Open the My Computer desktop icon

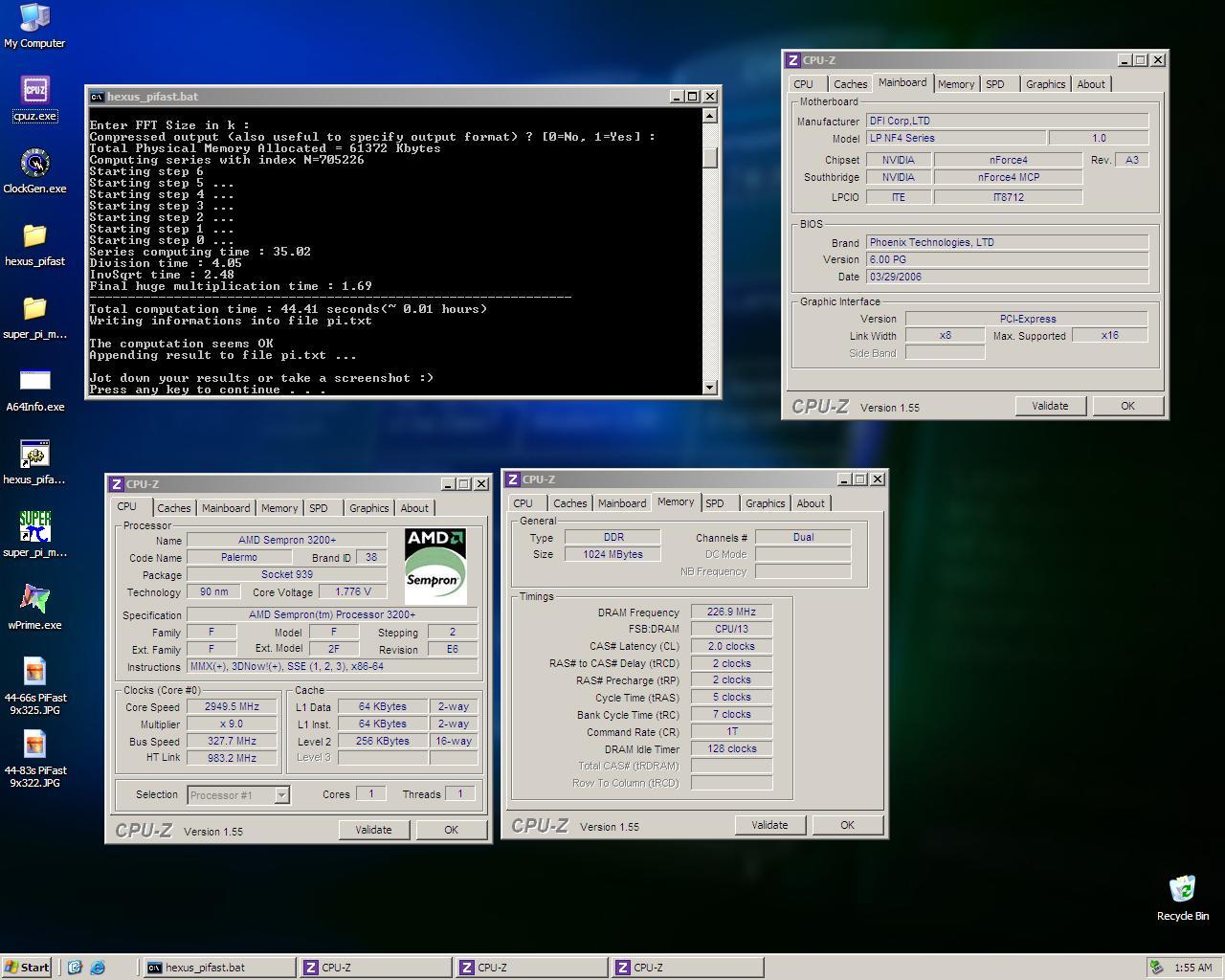pos(34,26)
